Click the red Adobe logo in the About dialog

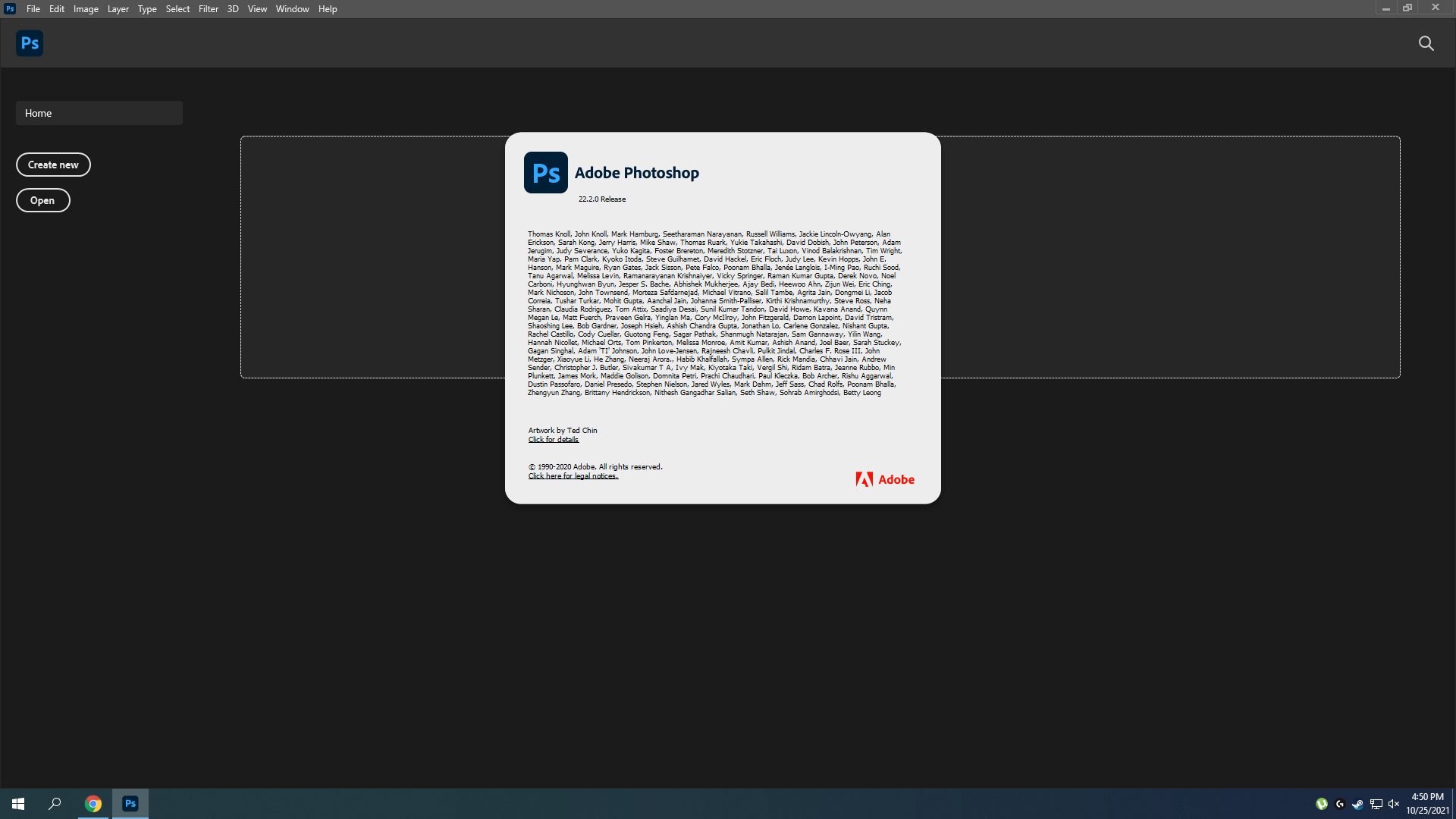pyautogui.click(x=885, y=479)
